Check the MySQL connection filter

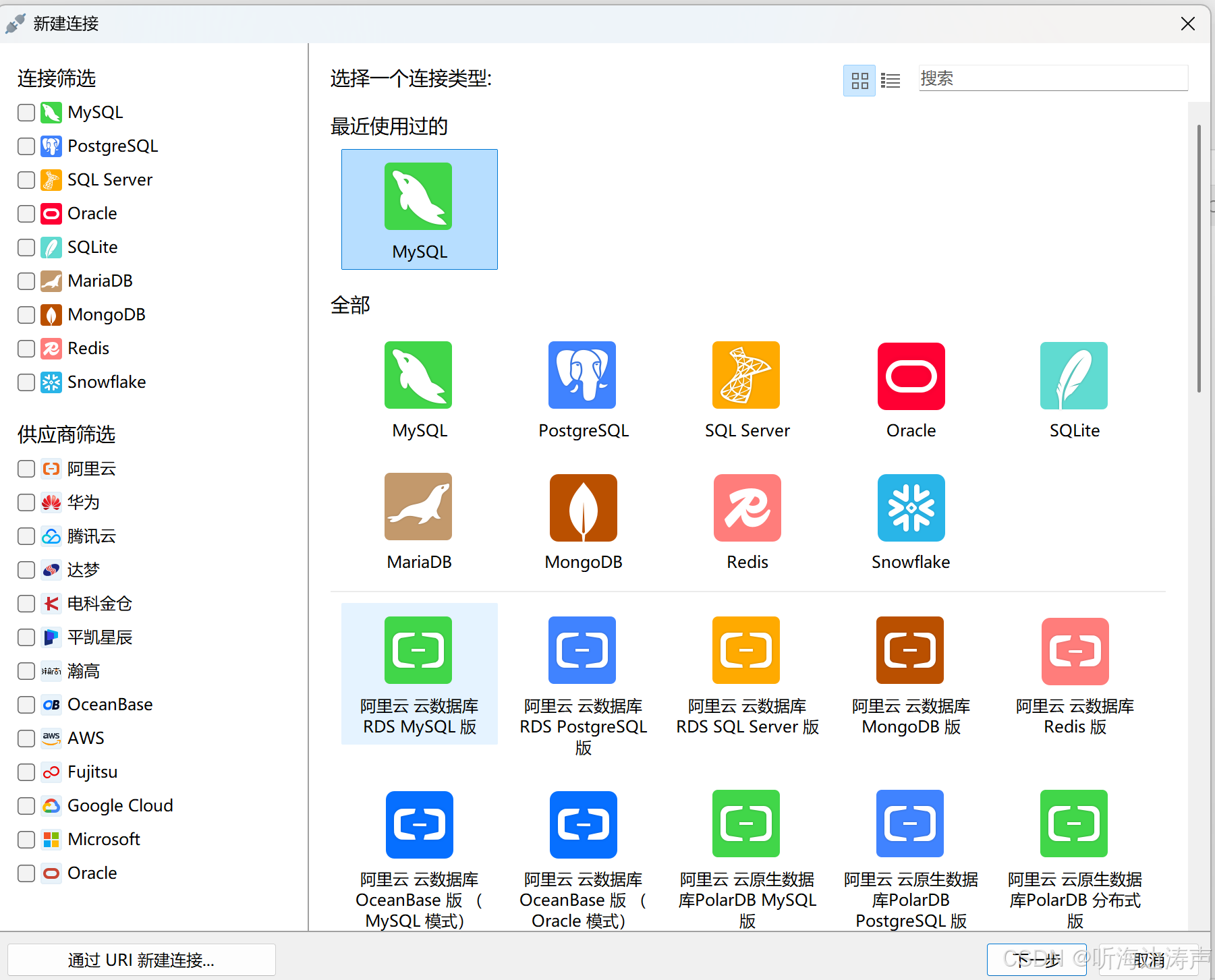pos(26,113)
